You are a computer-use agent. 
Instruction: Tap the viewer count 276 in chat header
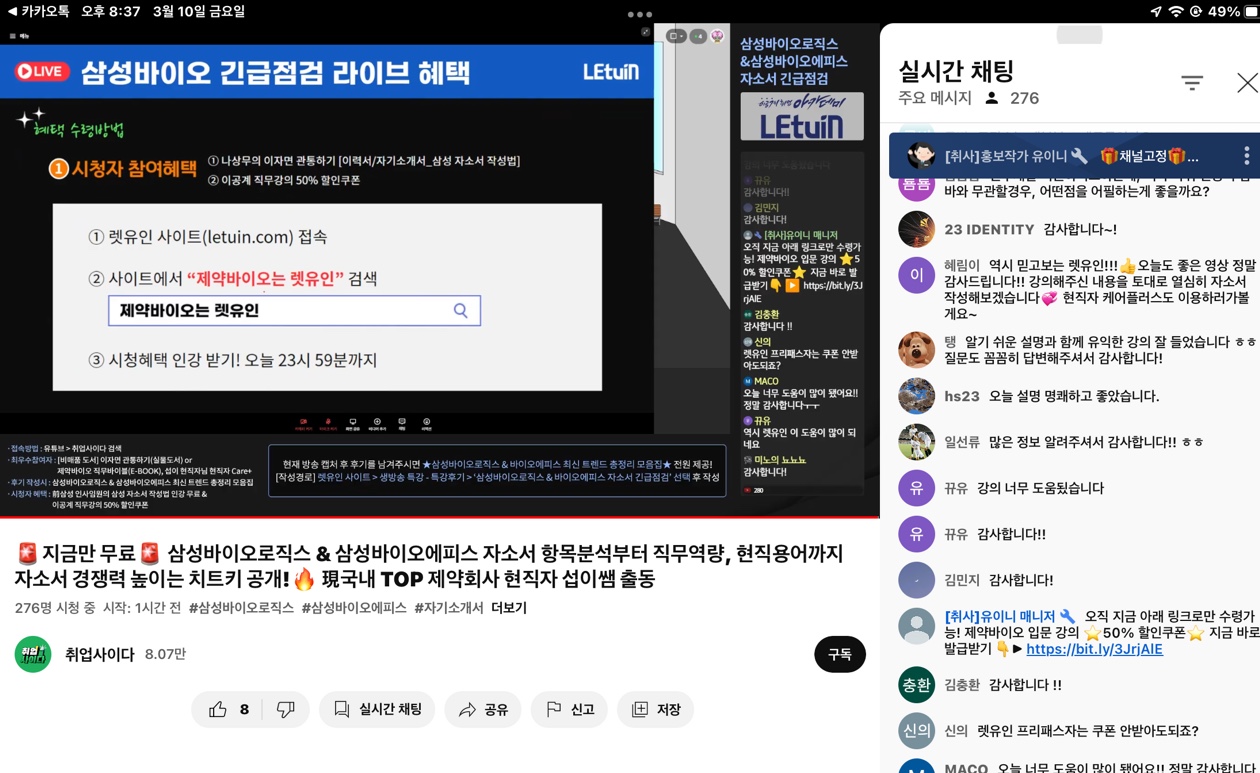[x=1024, y=98]
